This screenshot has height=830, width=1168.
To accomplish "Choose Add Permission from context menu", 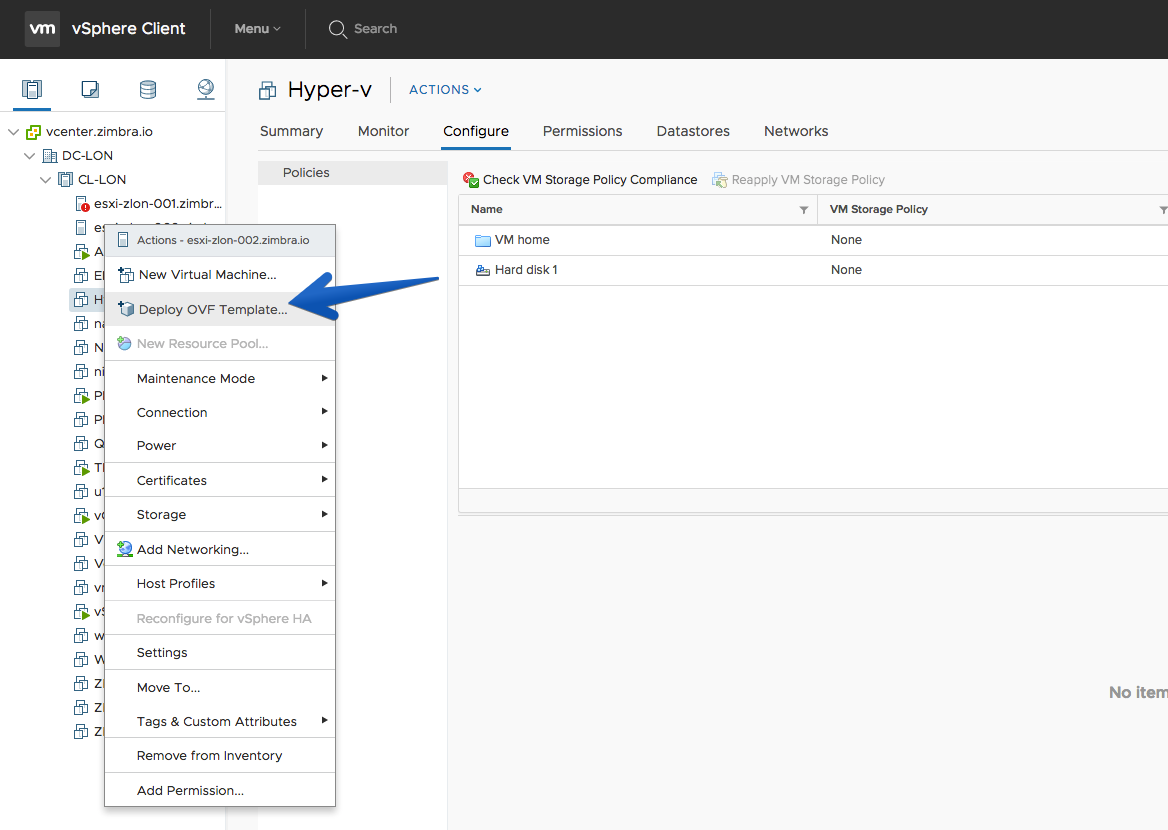I will [220, 790].
